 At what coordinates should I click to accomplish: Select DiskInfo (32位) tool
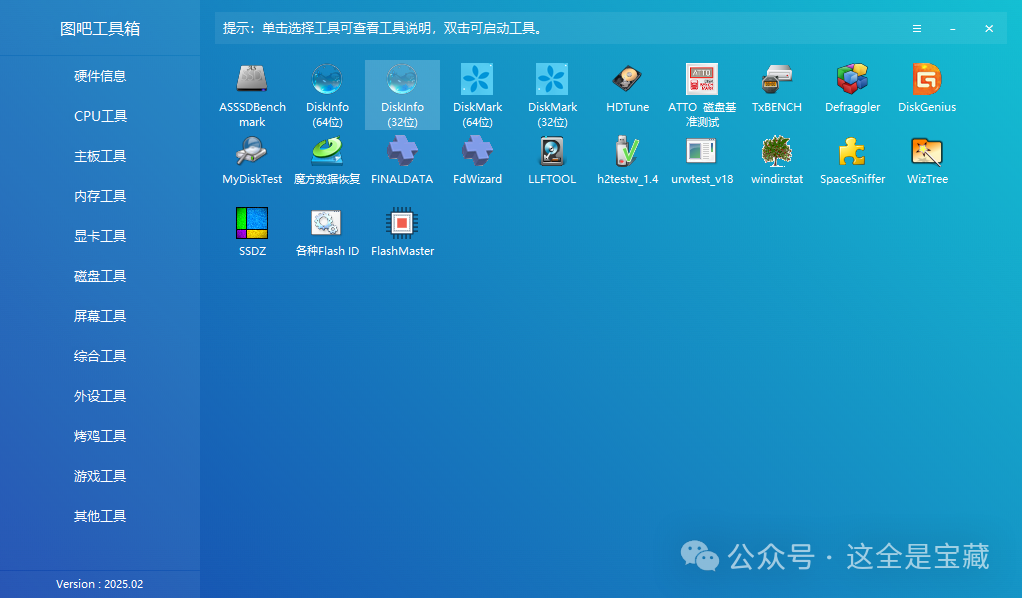point(402,95)
